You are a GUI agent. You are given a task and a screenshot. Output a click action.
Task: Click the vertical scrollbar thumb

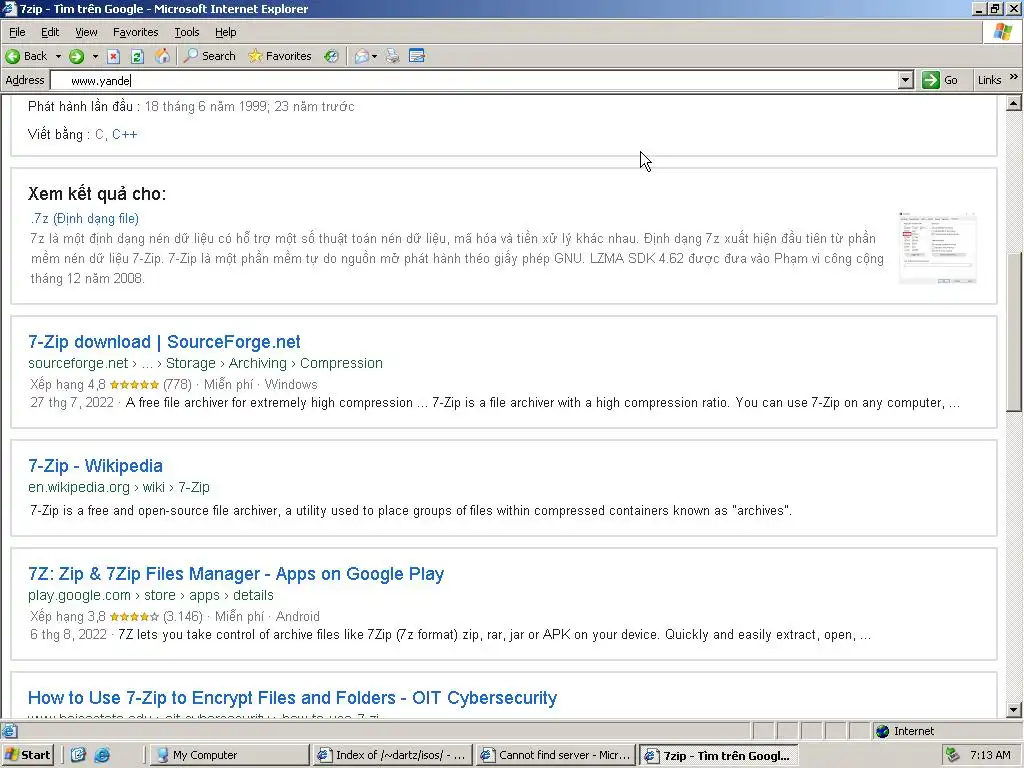tap(1014, 331)
